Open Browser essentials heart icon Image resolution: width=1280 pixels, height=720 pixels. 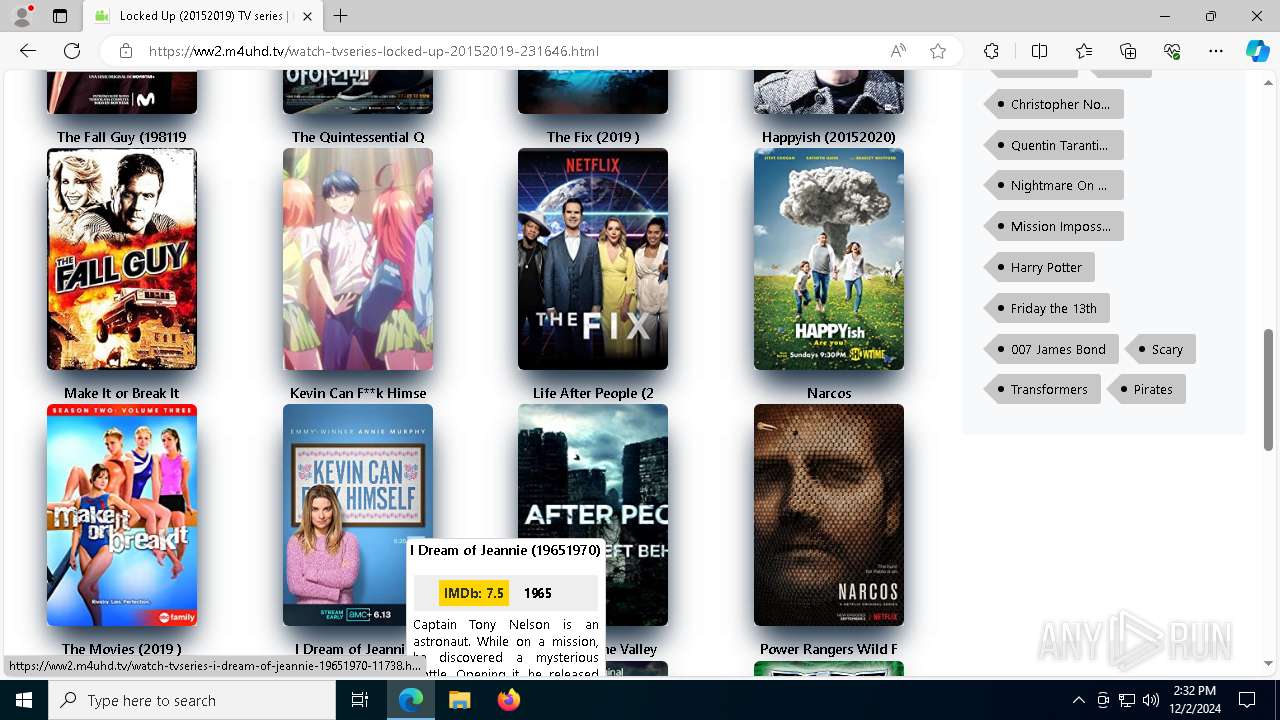[x=1172, y=51]
